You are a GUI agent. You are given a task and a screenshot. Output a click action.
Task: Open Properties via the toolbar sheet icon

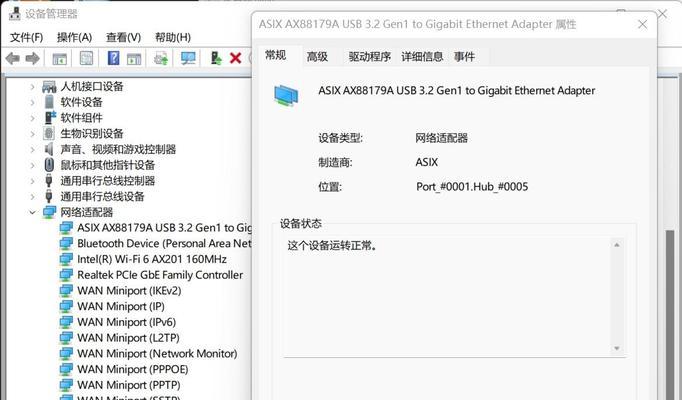click(x=86, y=58)
